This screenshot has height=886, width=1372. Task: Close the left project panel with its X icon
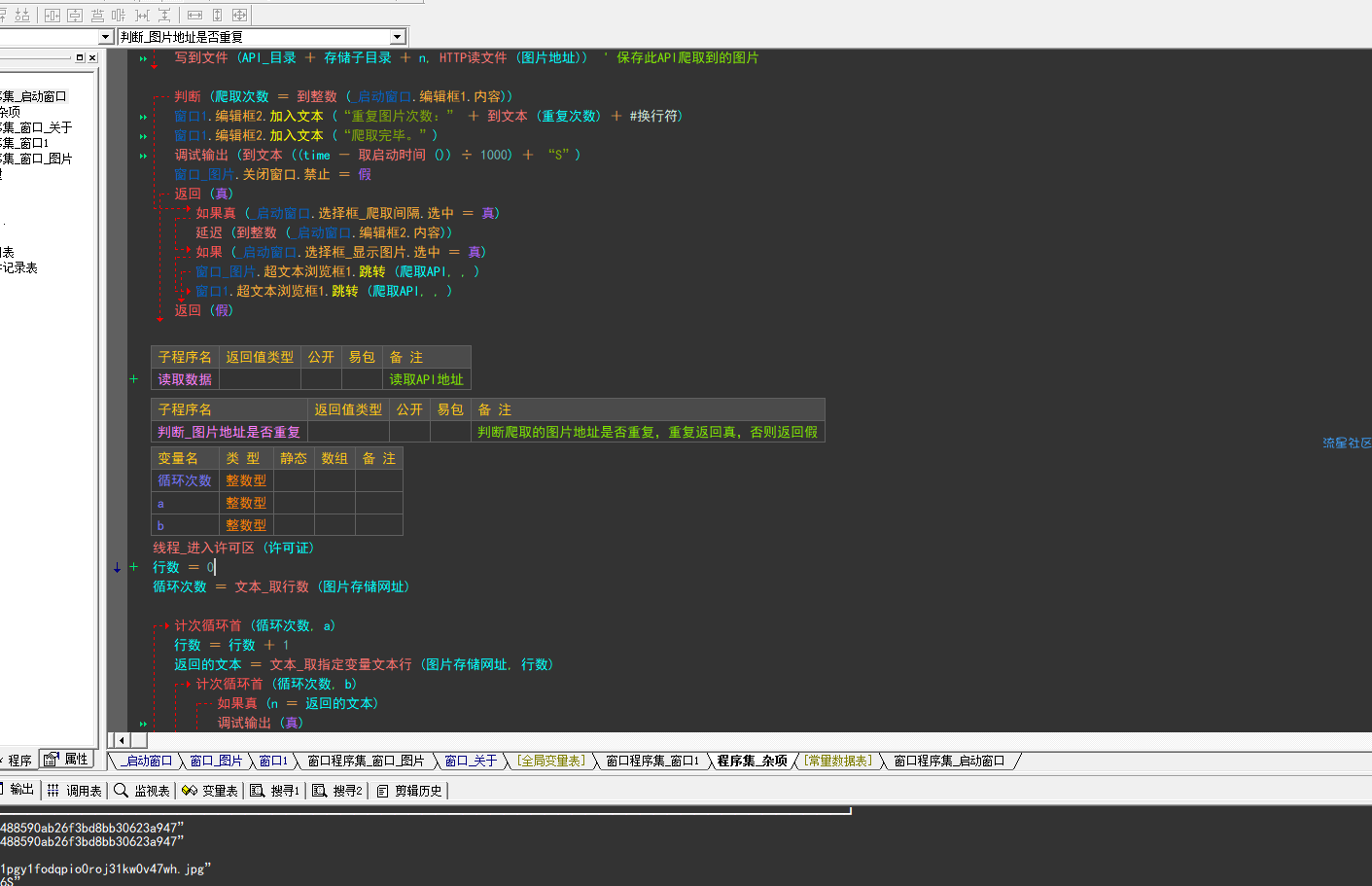tap(92, 57)
